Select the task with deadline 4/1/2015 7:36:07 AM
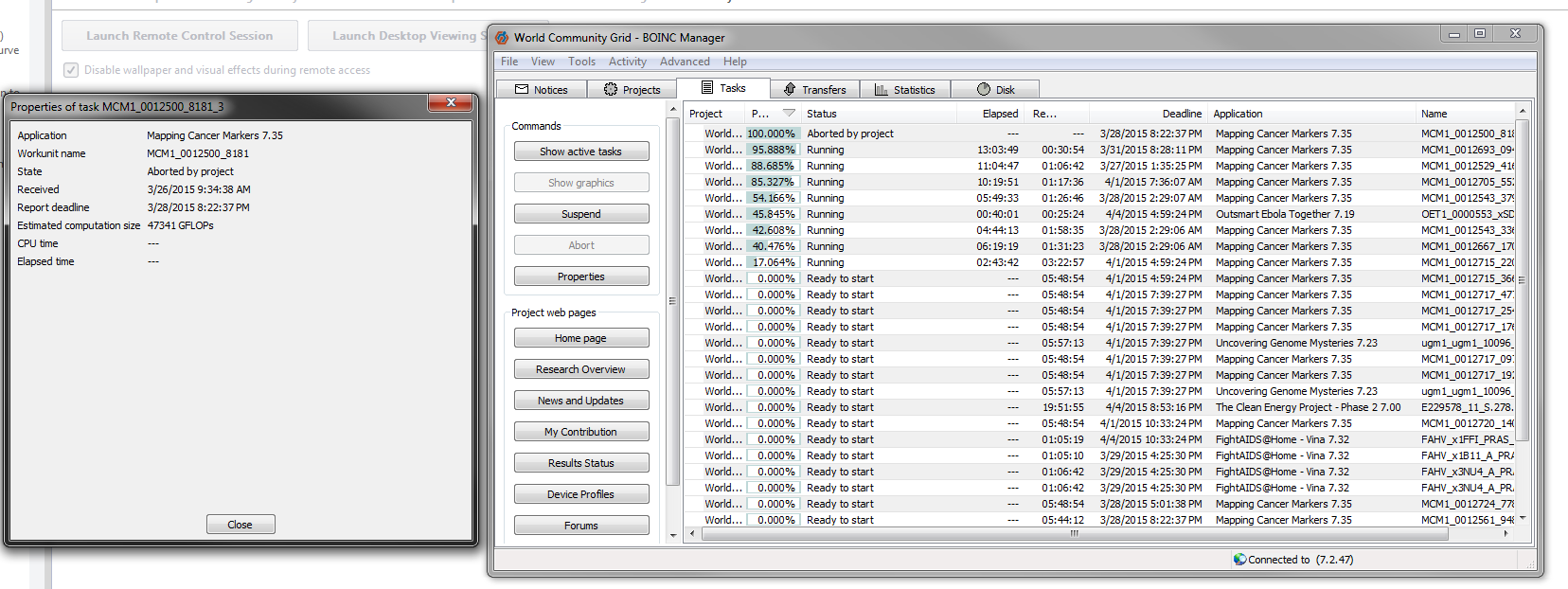This screenshot has height=589, width=1568. (x=1099, y=182)
